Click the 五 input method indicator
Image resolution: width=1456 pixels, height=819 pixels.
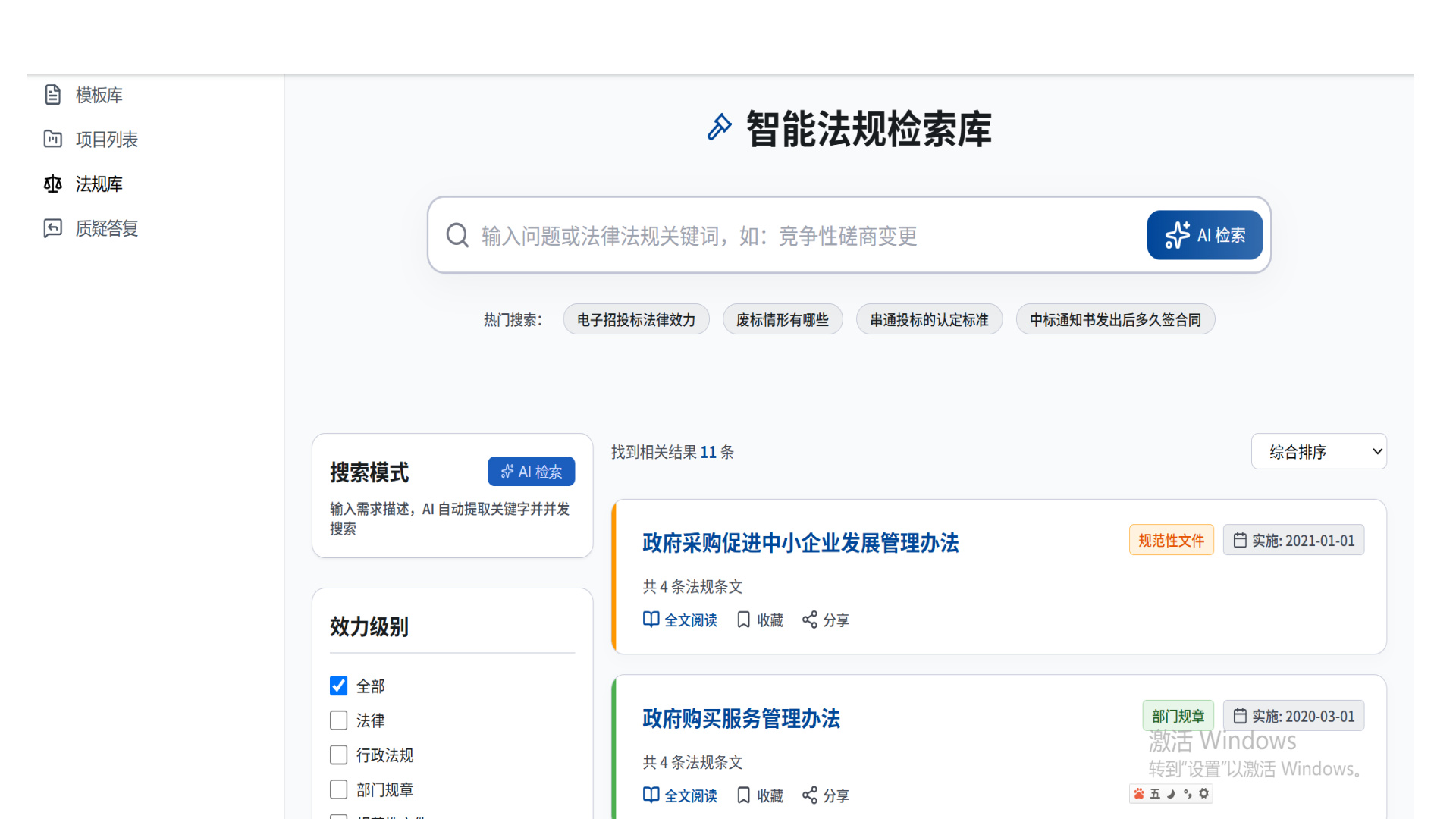pyautogui.click(x=1155, y=793)
